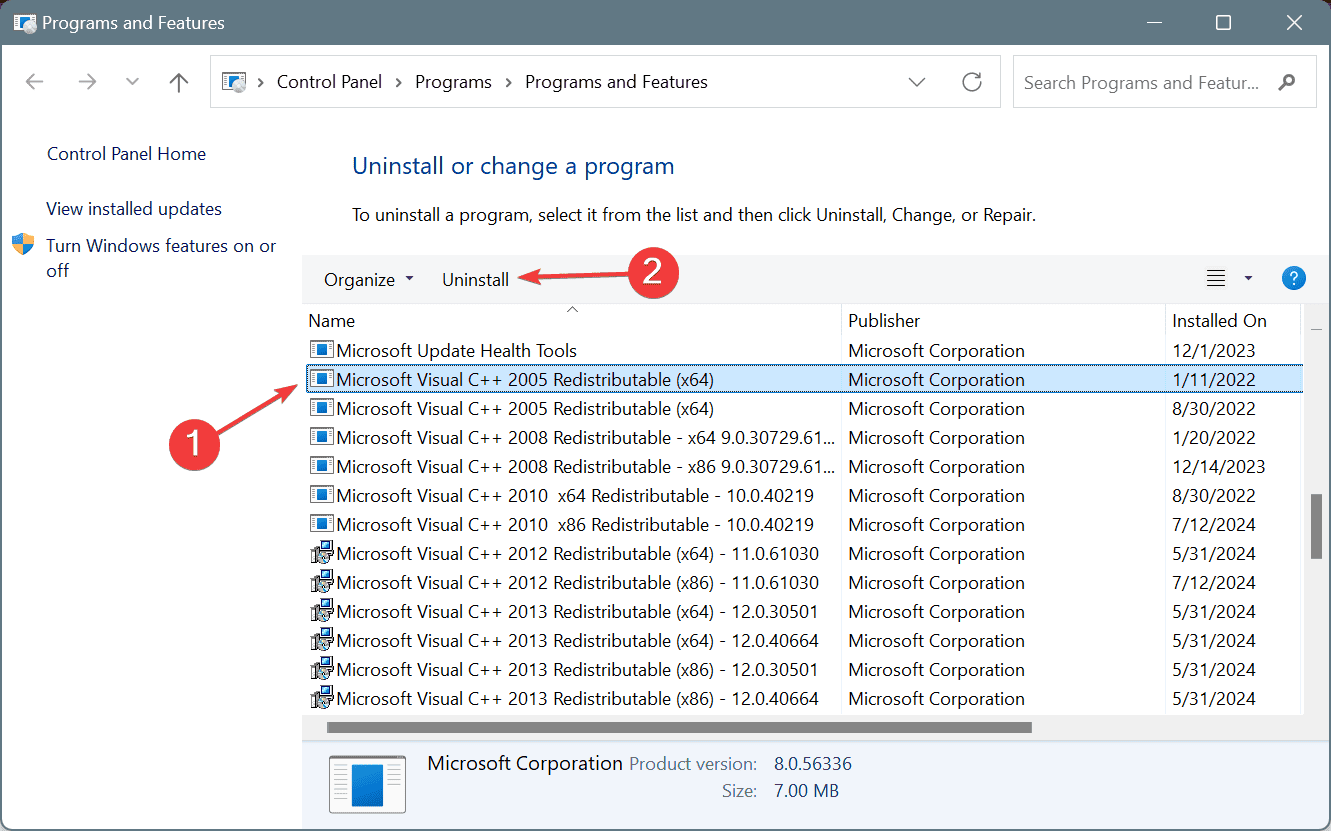1331x831 pixels.
Task: Select Control Panel in the breadcrumb
Action: [329, 82]
